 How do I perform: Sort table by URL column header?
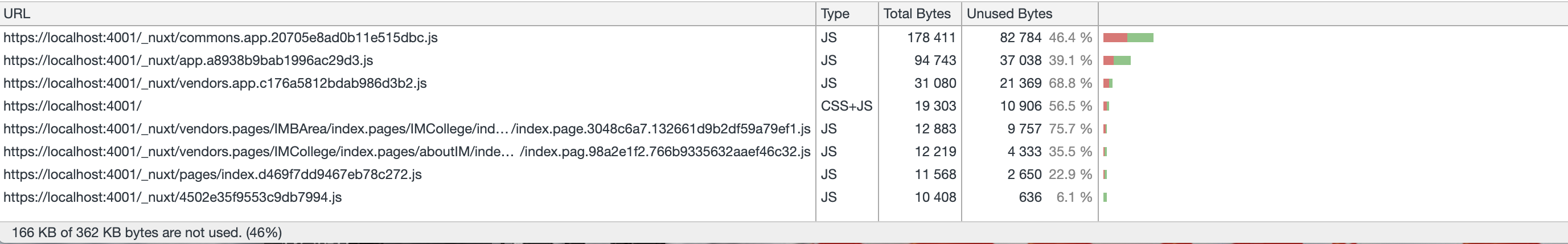(x=17, y=14)
